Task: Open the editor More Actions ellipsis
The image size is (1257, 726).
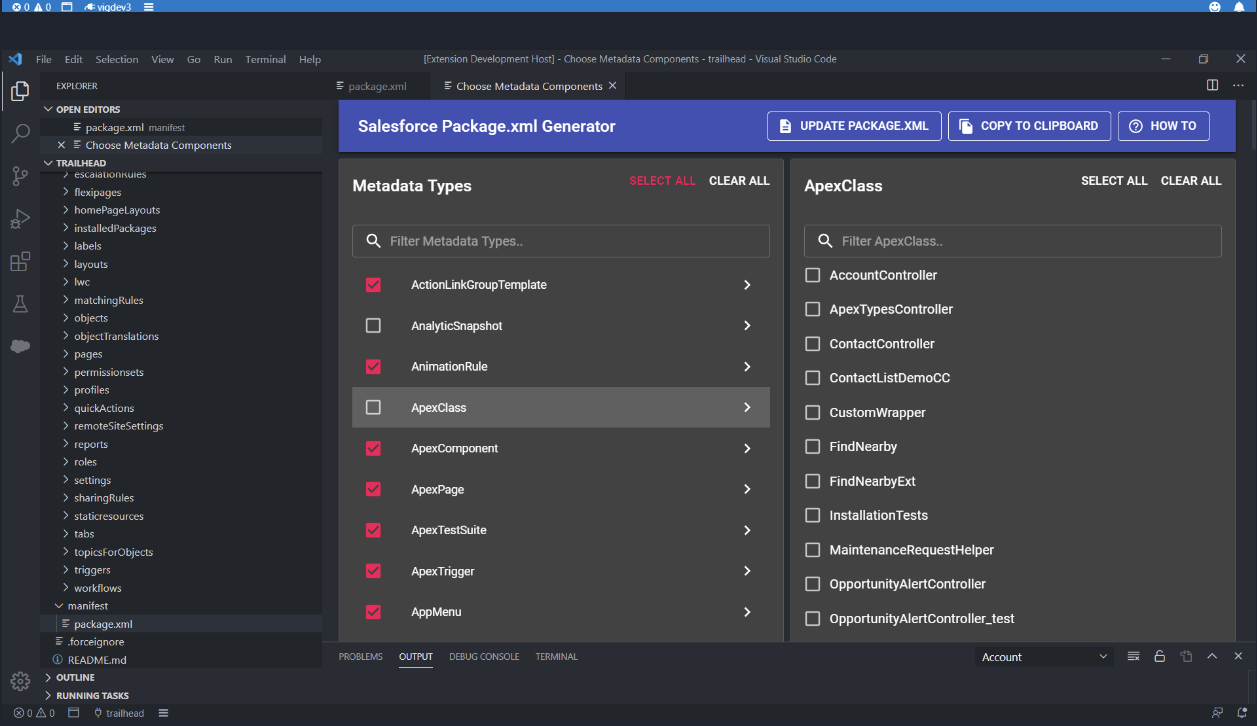Action: [x=1239, y=86]
